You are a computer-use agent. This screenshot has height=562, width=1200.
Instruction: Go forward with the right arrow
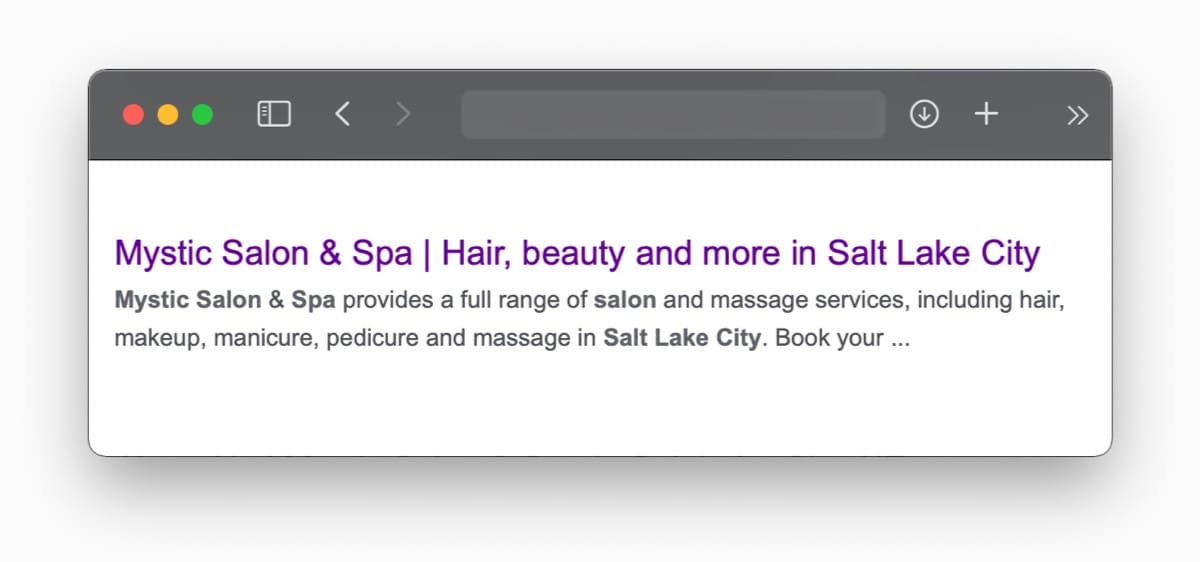point(403,114)
